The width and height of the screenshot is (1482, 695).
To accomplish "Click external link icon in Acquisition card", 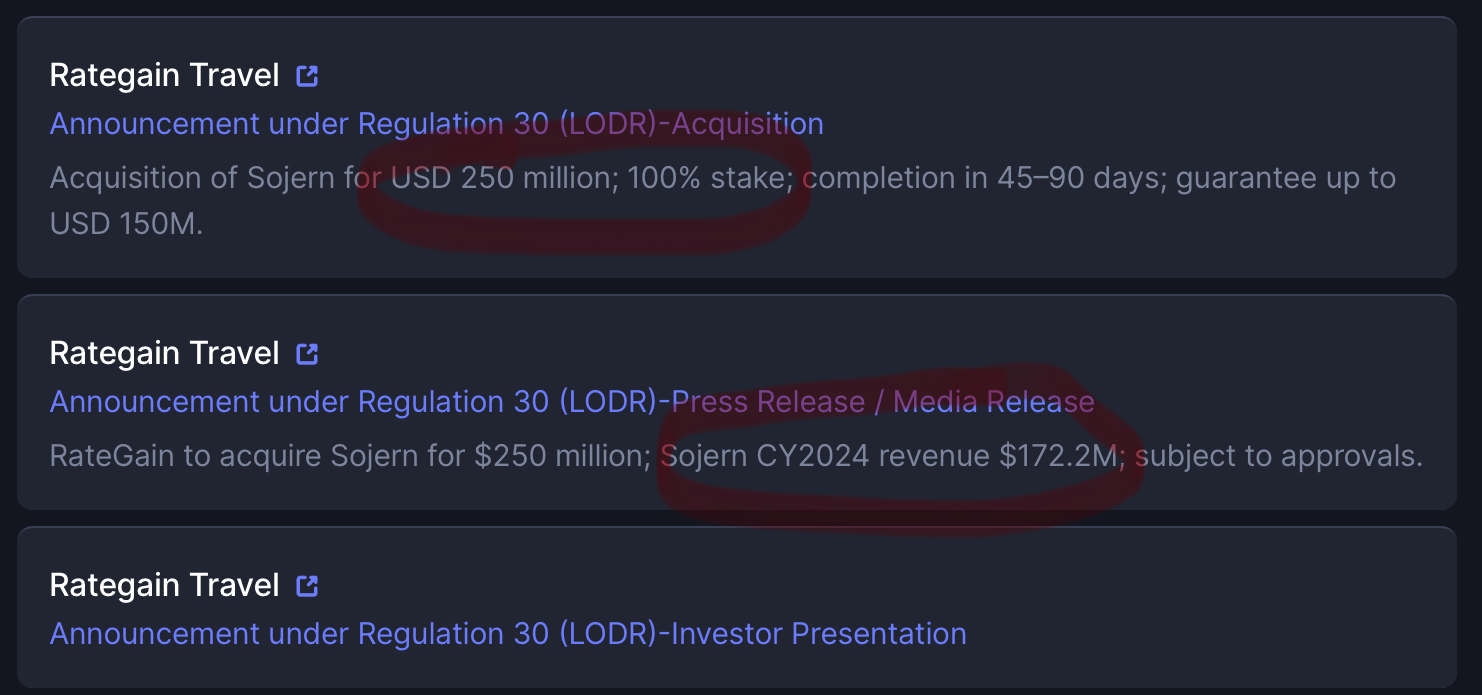I will 307,75.
